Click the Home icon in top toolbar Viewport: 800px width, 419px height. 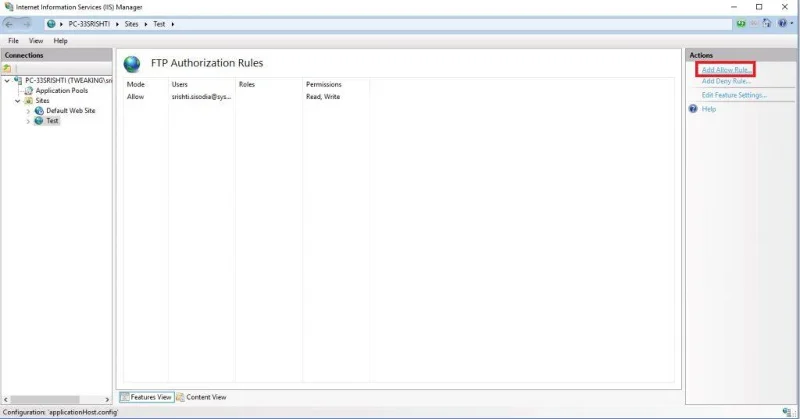[x=767, y=23]
